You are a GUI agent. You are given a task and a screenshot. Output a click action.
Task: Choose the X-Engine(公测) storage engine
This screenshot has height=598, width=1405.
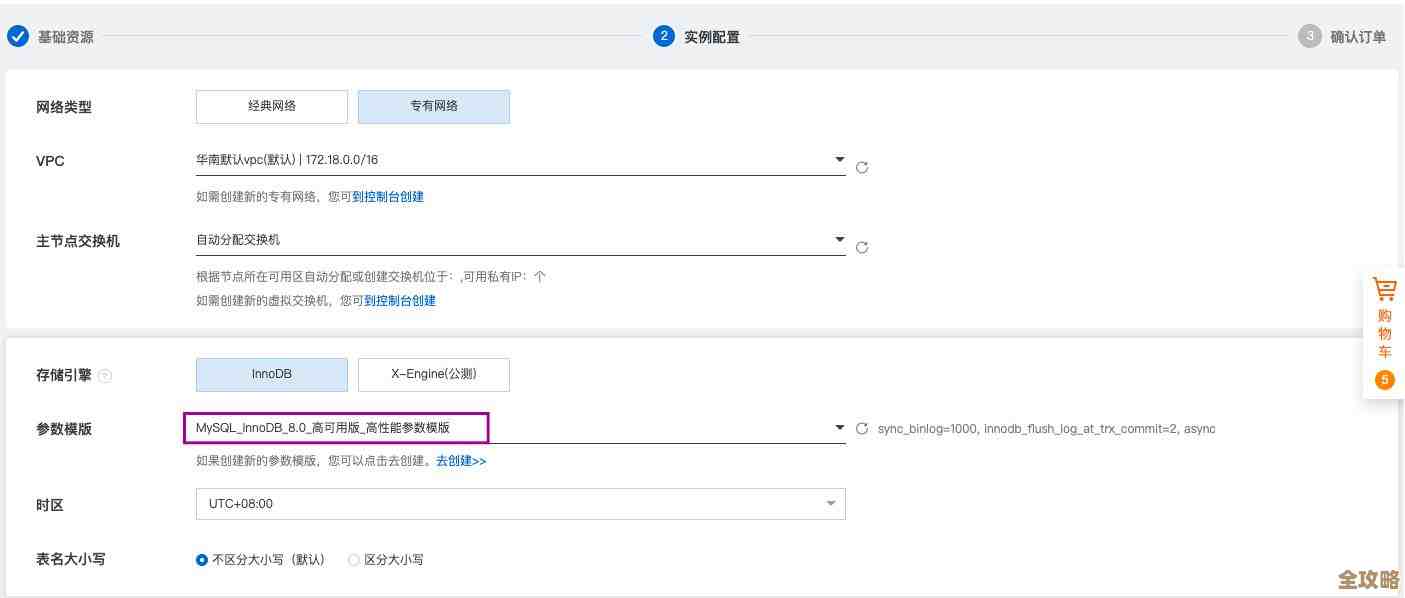(x=434, y=374)
